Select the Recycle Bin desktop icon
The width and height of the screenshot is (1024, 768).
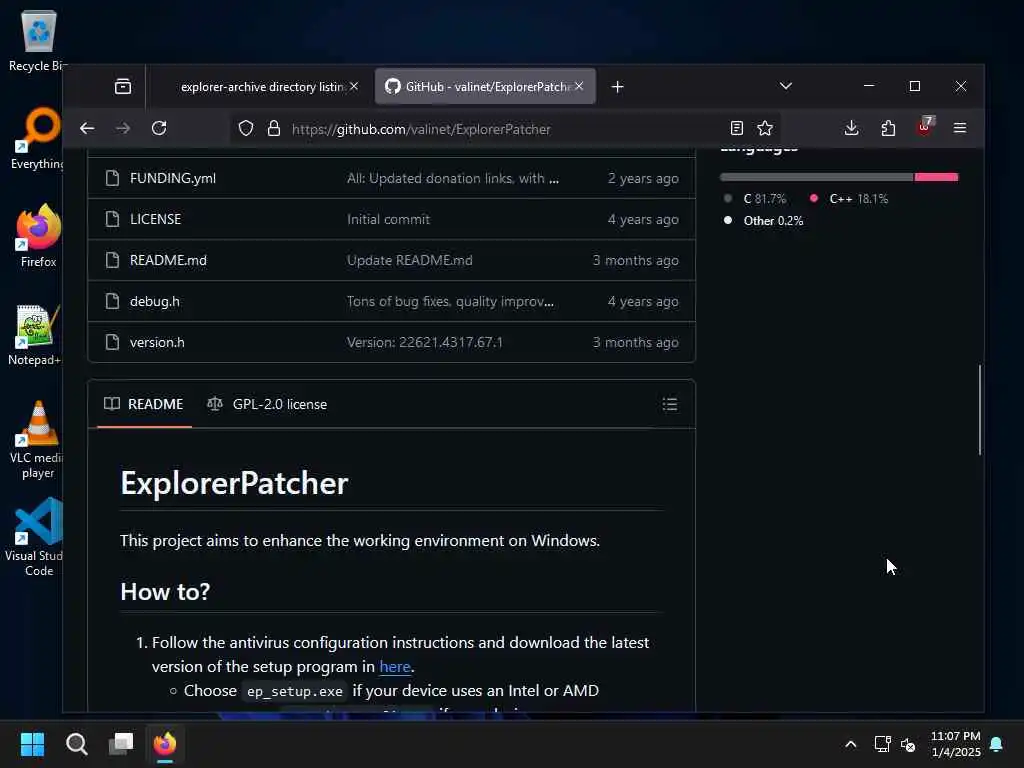[x=38, y=42]
